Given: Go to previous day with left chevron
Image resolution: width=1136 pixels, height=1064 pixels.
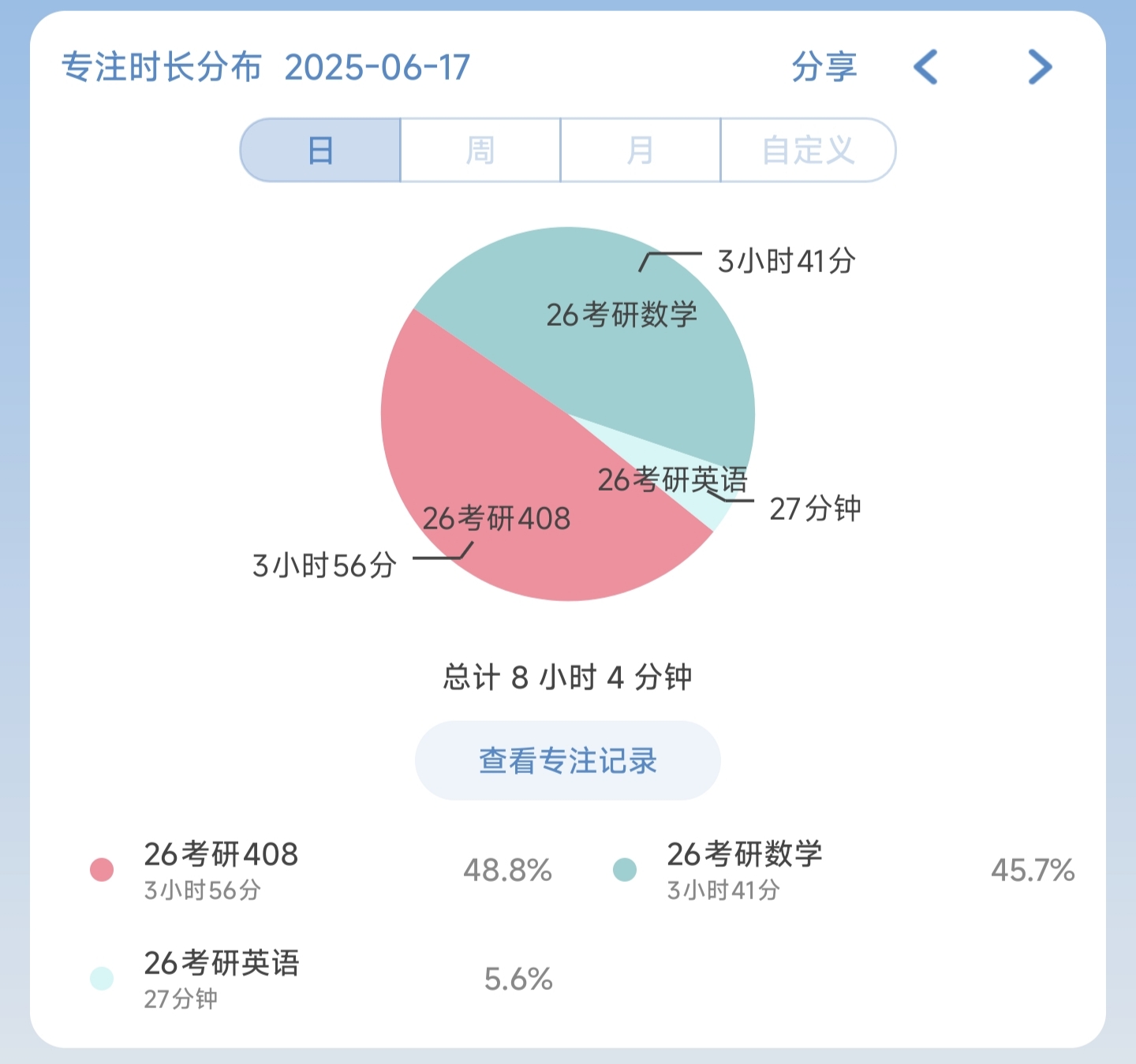Looking at the screenshot, I should [x=926, y=67].
